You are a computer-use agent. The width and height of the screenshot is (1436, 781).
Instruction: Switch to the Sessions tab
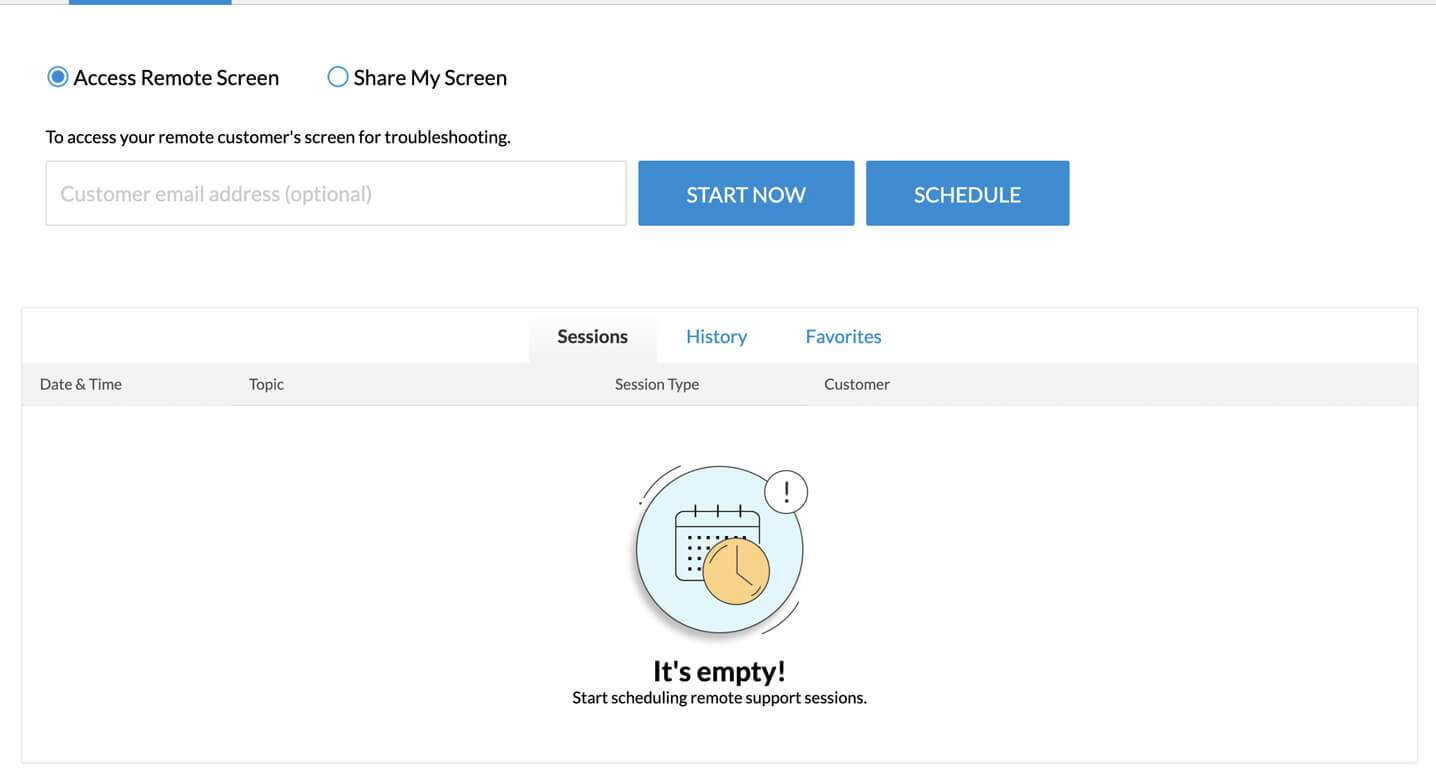(592, 337)
